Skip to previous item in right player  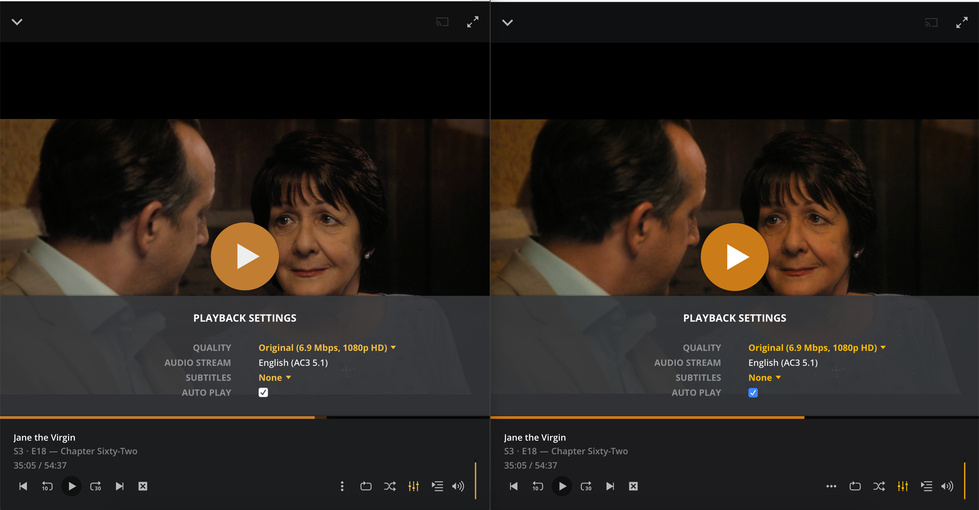pos(513,486)
